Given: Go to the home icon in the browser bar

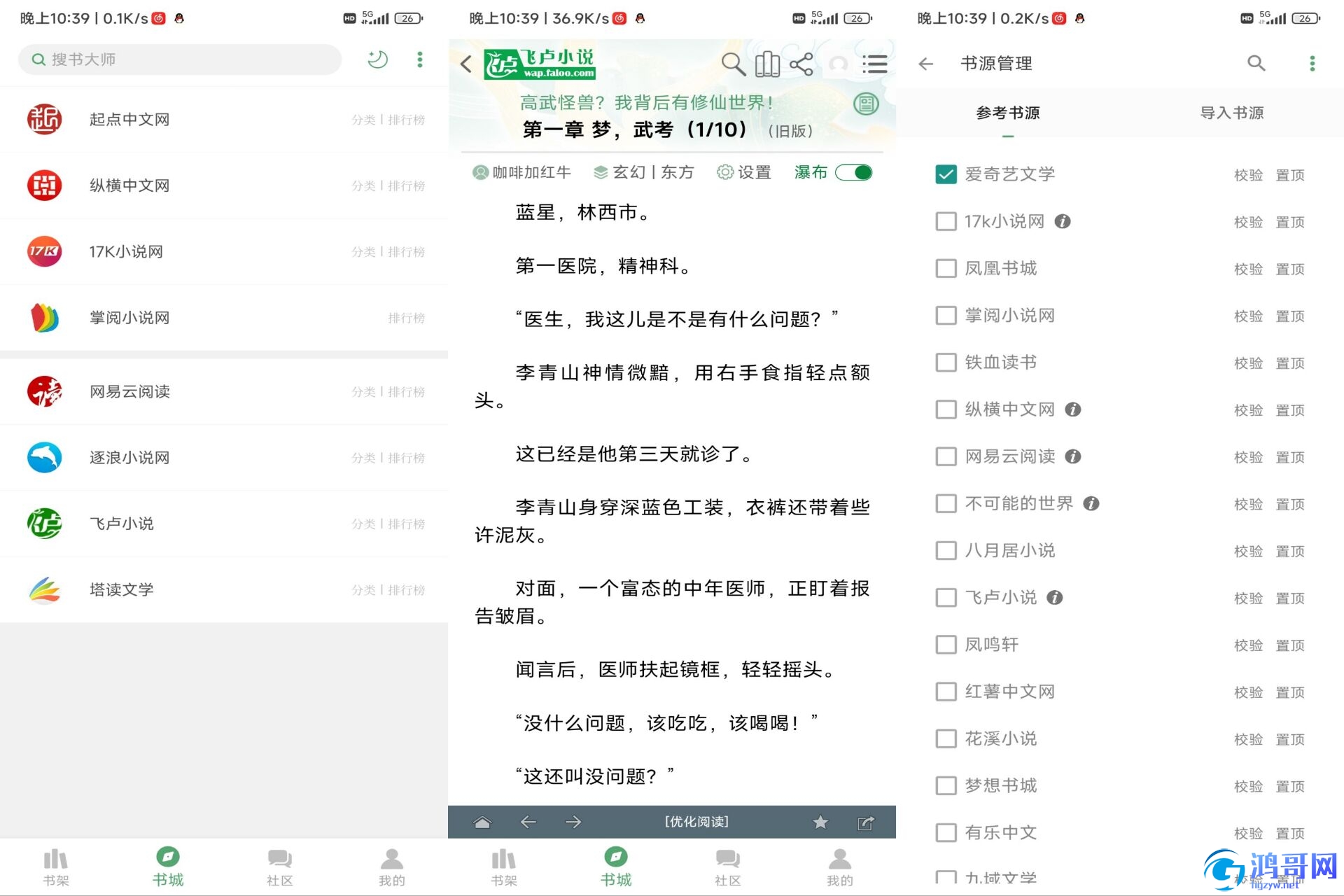Looking at the screenshot, I should (482, 822).
